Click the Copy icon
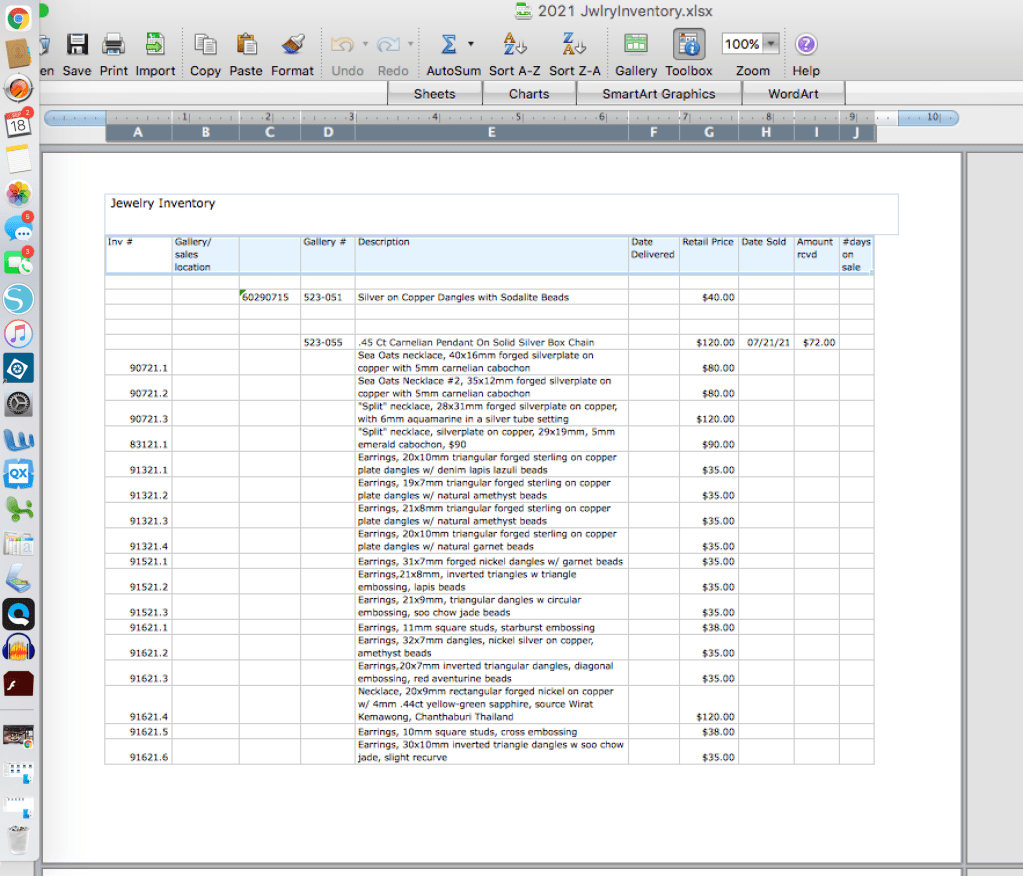 point(205,45)
